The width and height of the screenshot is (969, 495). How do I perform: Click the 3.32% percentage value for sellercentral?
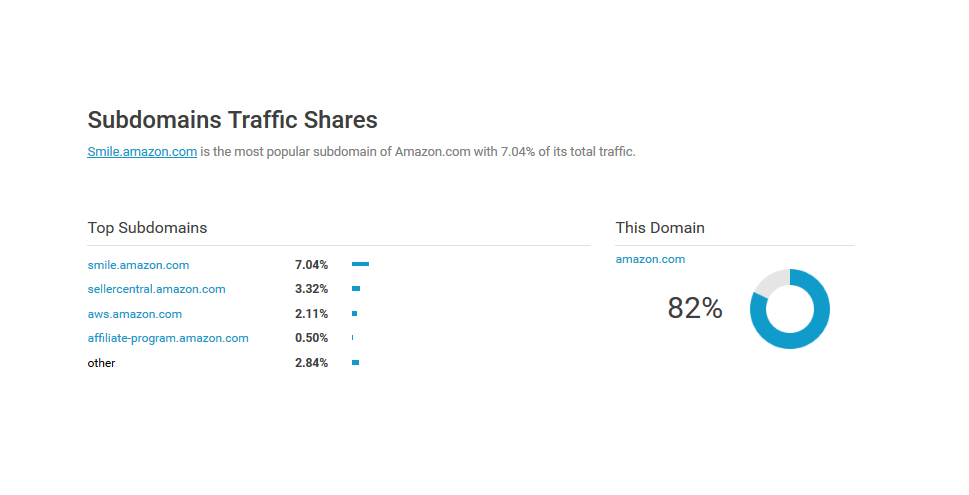click(x=311, y=289)
